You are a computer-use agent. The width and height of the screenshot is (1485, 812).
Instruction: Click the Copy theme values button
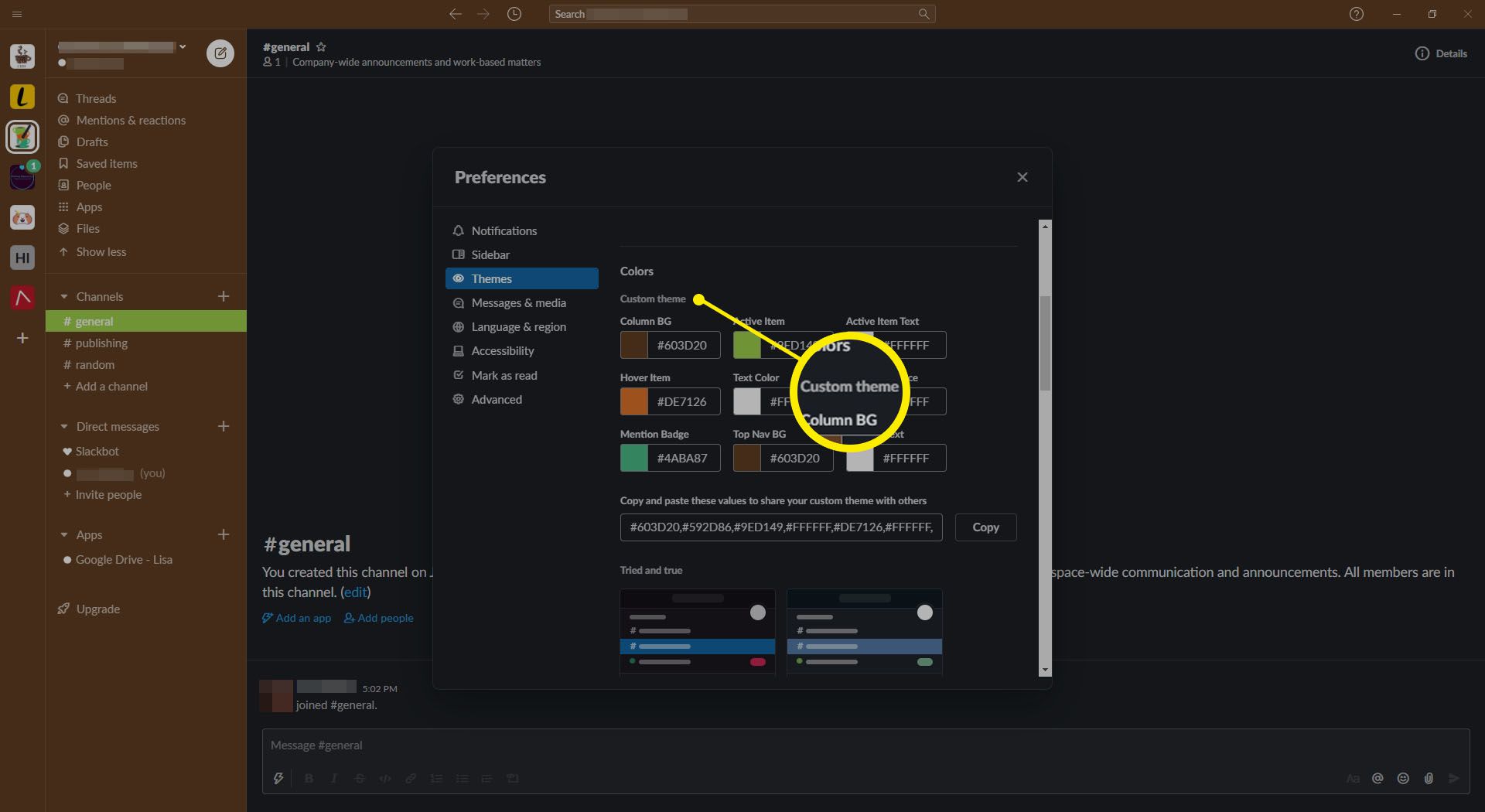click(x=985, y=527)
